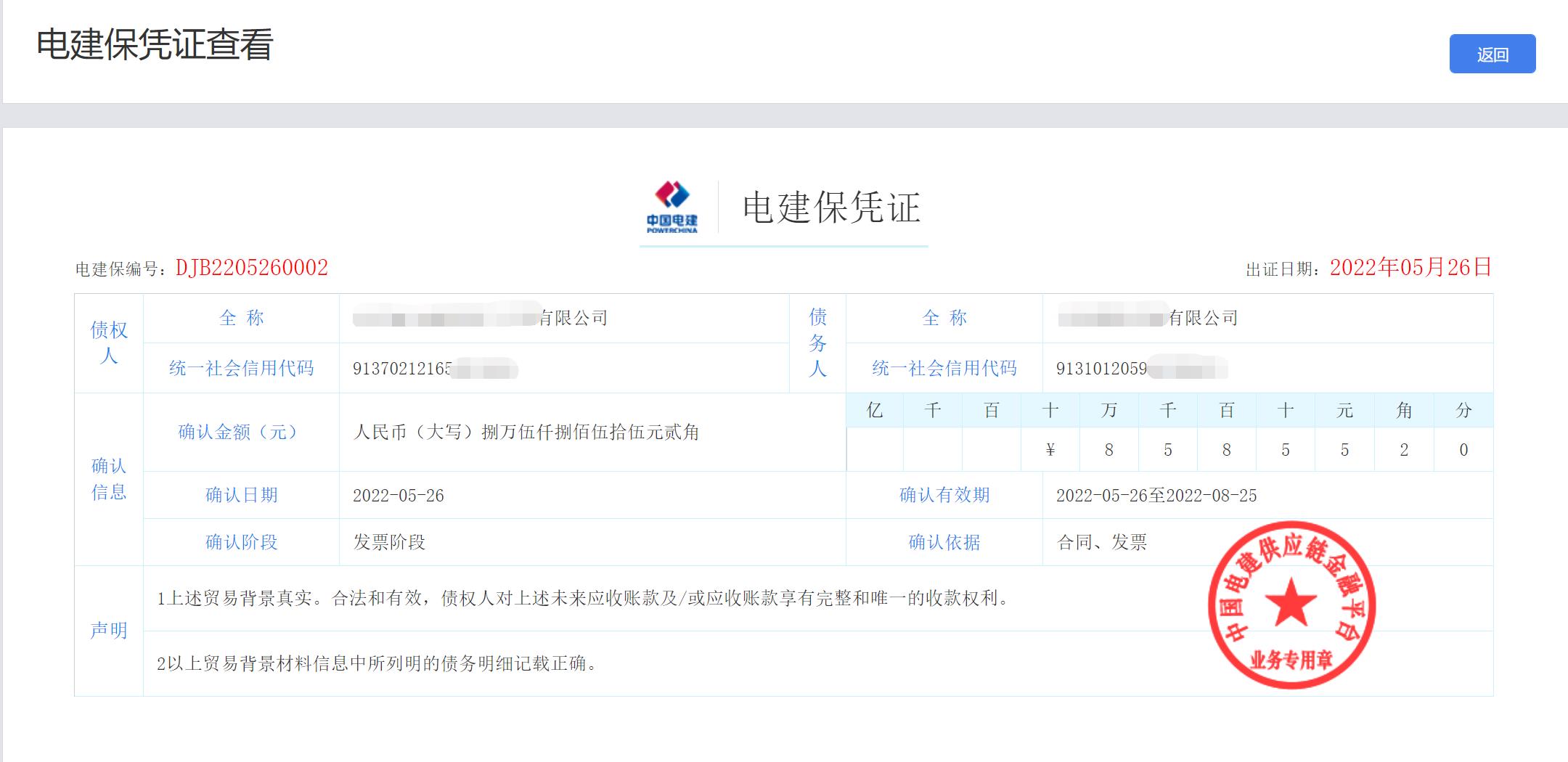Click the ¥ symbol in amount grid
This screenshot has height=762, width=1568.
(1050, 450)
